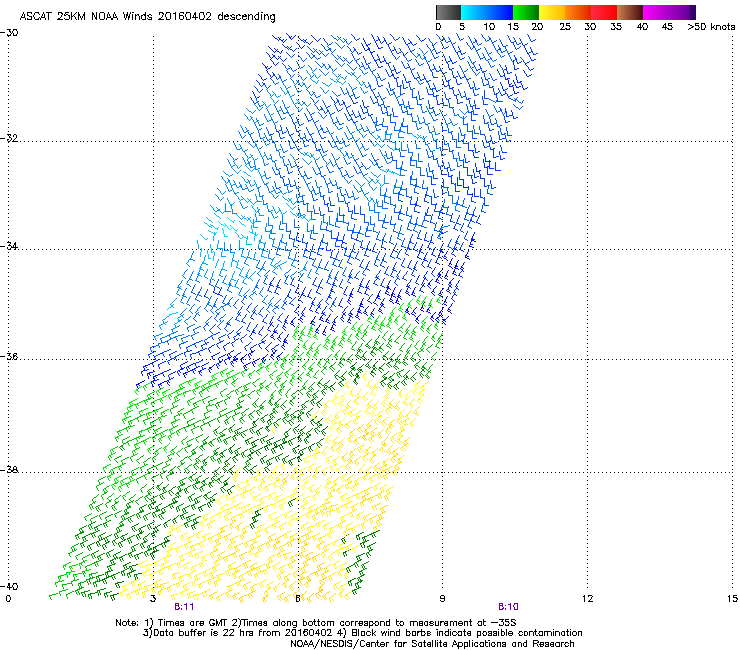
Task: Click the orange 25-30 knots legend color
Action: click(578, 12)
